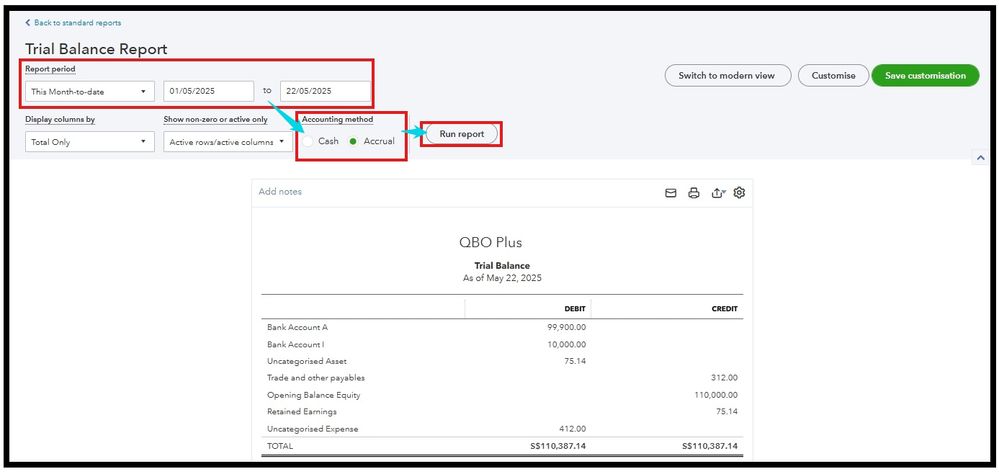The width and height of the screenshot is (999, 472).
Task: Click the Trade and other payables row
Action: coord(502,378)
